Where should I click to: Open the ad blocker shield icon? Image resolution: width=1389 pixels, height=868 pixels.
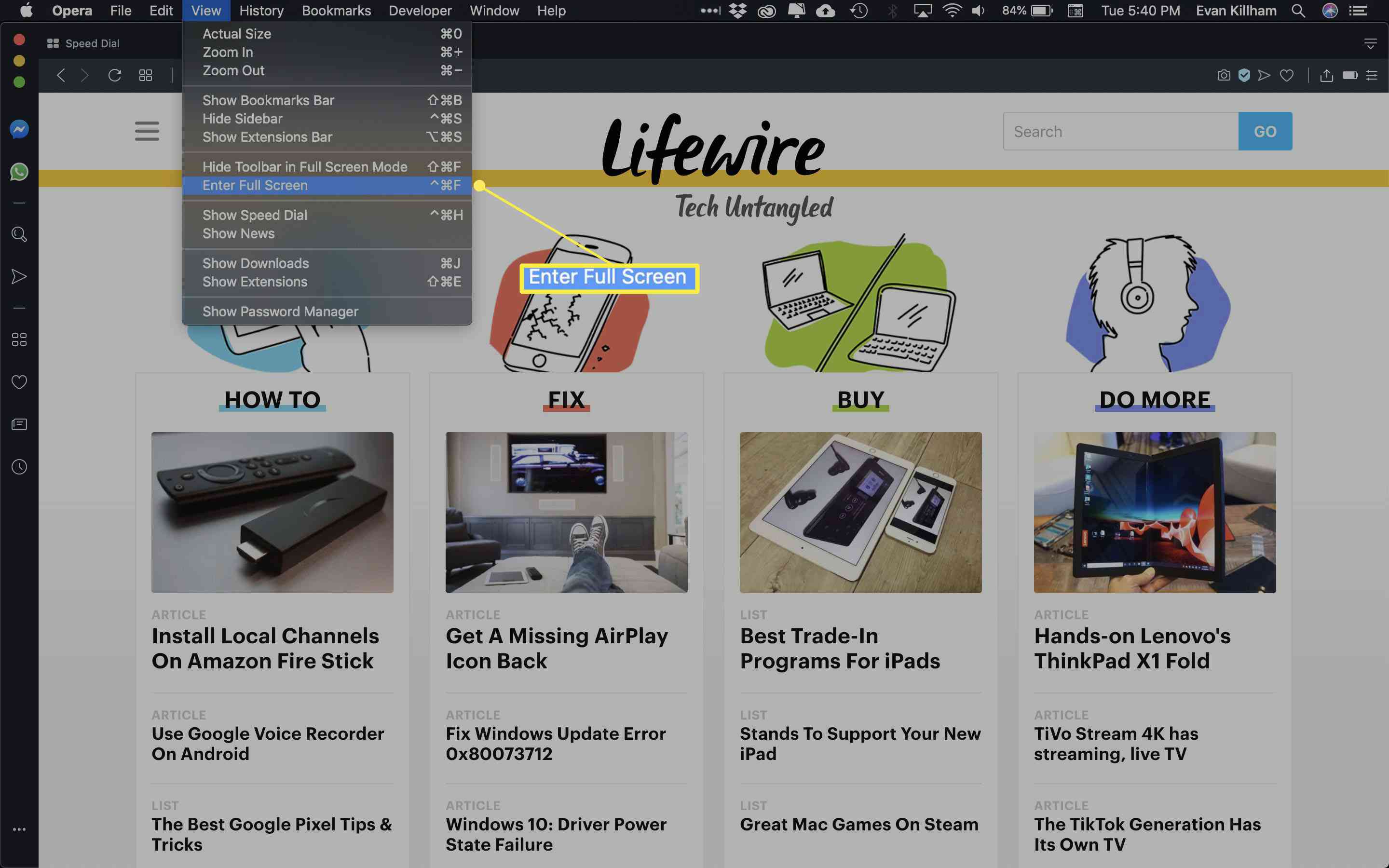(1244, 75)
